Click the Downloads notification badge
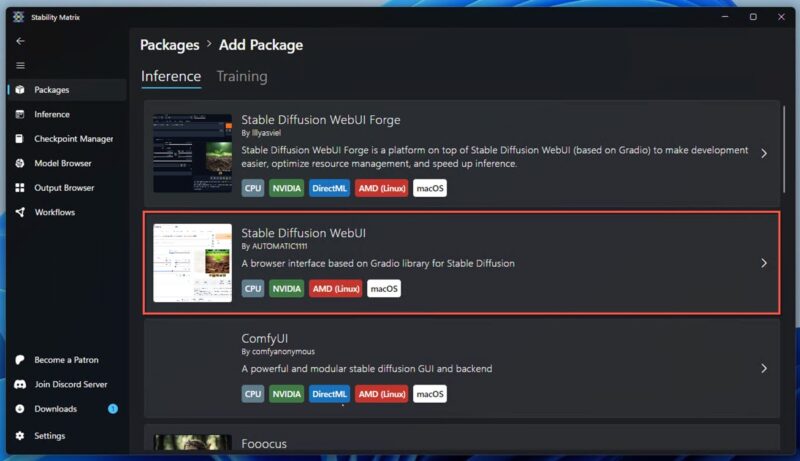 tap(113, 408)
